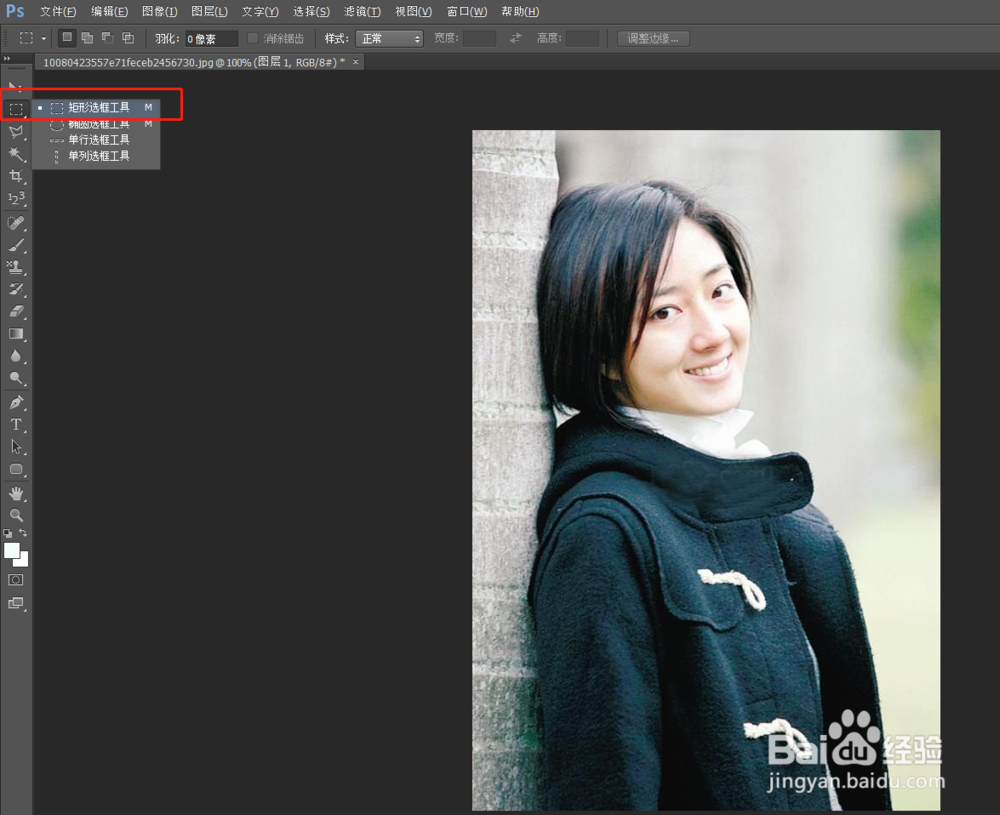
Task: Toggle Quick Mask mode
Action: point(15,580)
